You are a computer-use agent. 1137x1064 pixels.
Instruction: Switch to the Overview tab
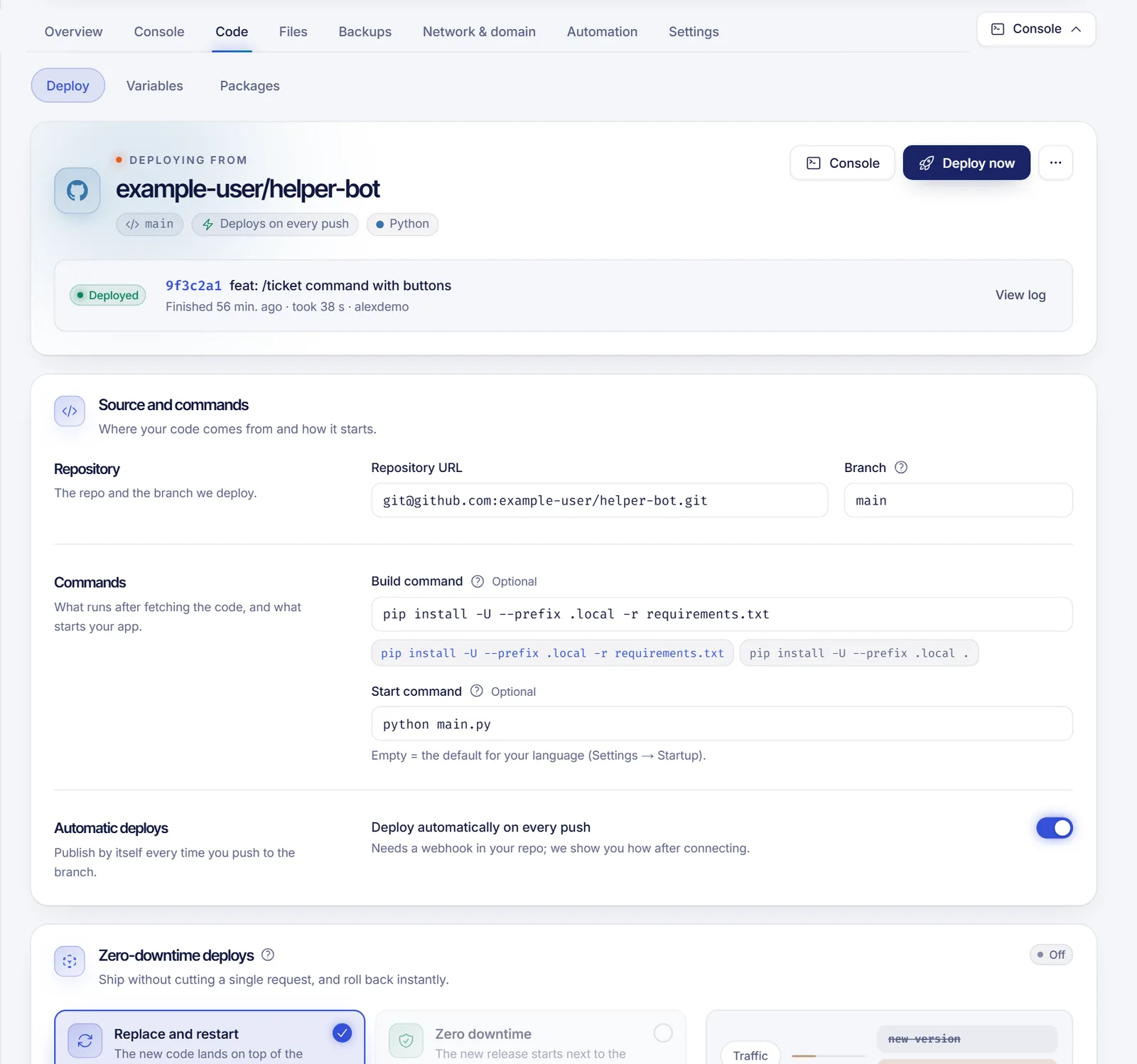click(73, 32)
